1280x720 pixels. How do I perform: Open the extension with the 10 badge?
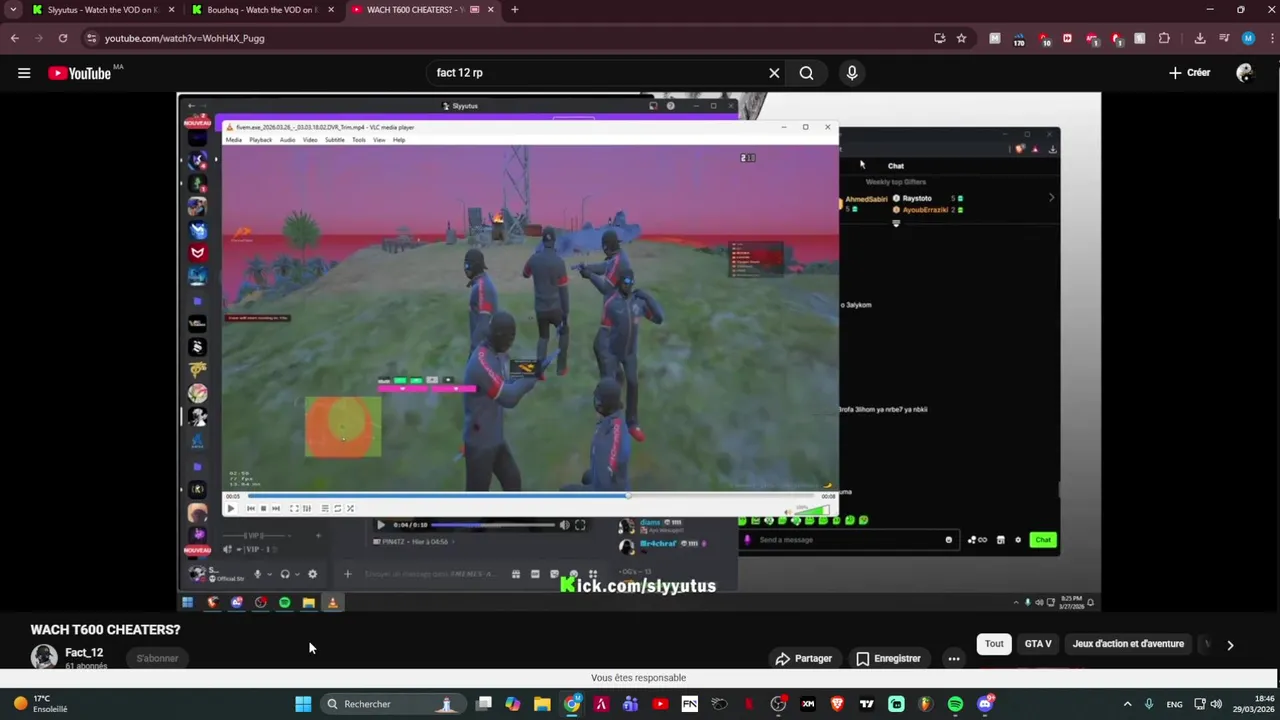coord(1043,39)
